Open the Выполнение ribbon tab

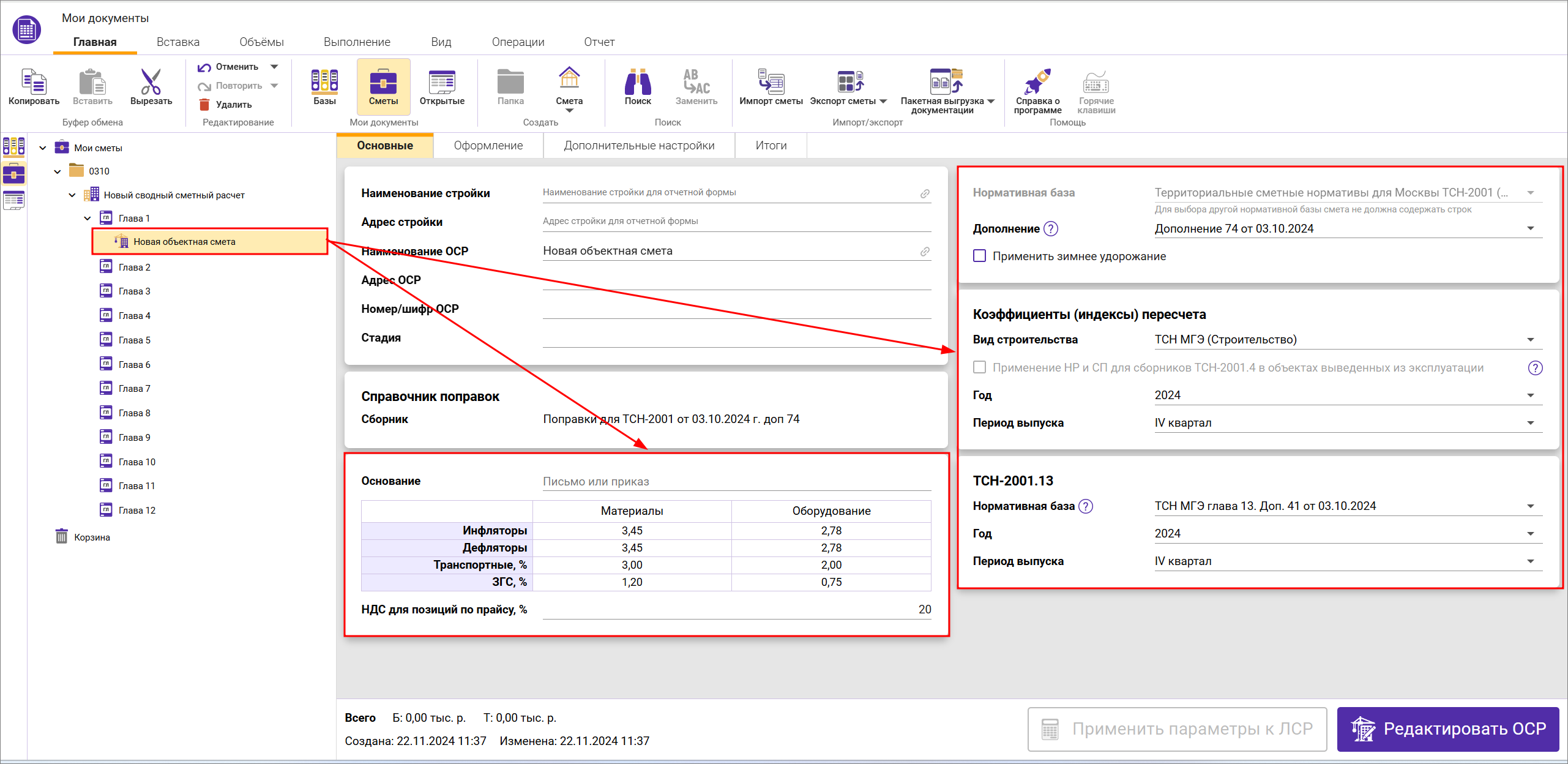[x=357, y=42]
